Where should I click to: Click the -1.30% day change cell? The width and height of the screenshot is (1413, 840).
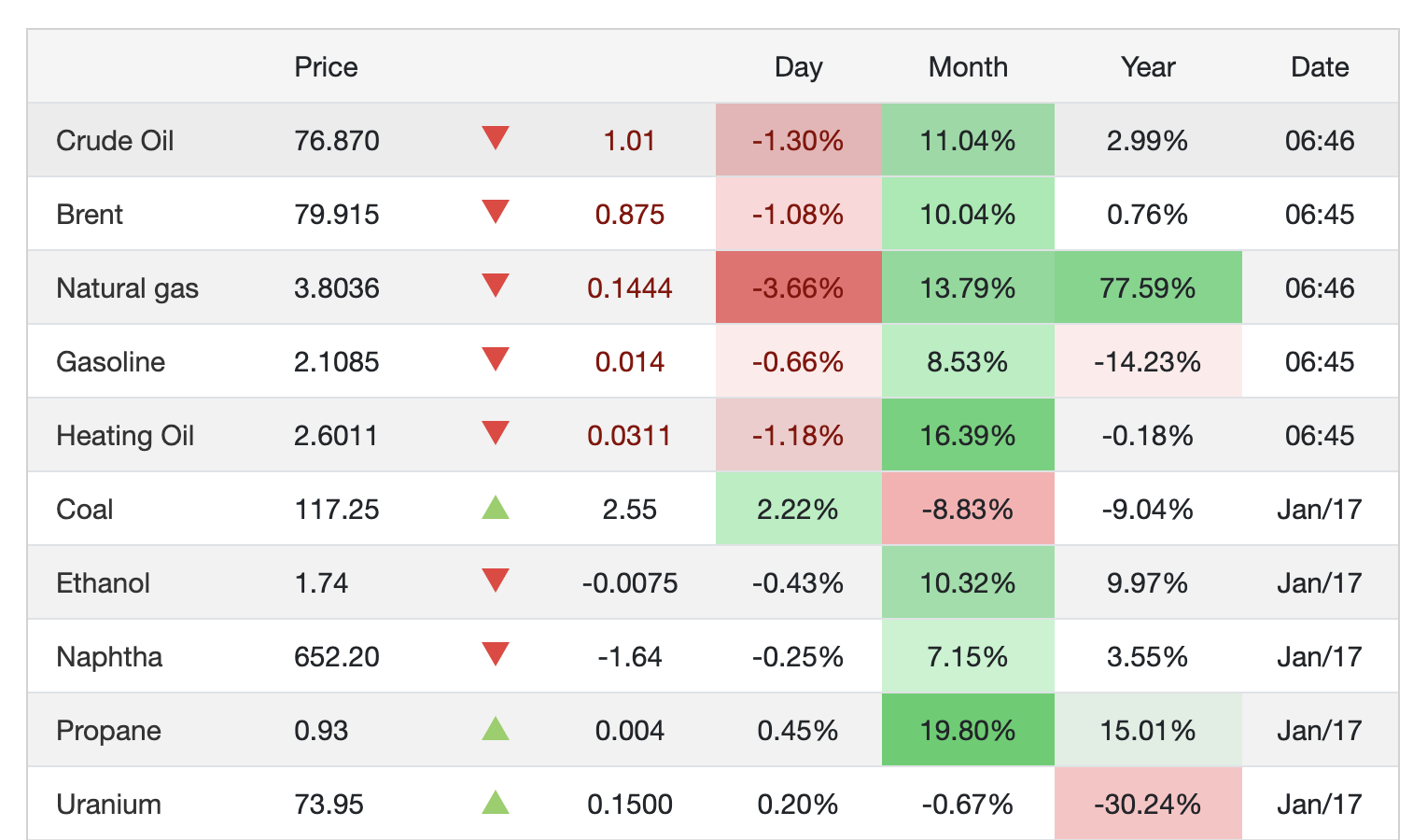coord(798,140)
